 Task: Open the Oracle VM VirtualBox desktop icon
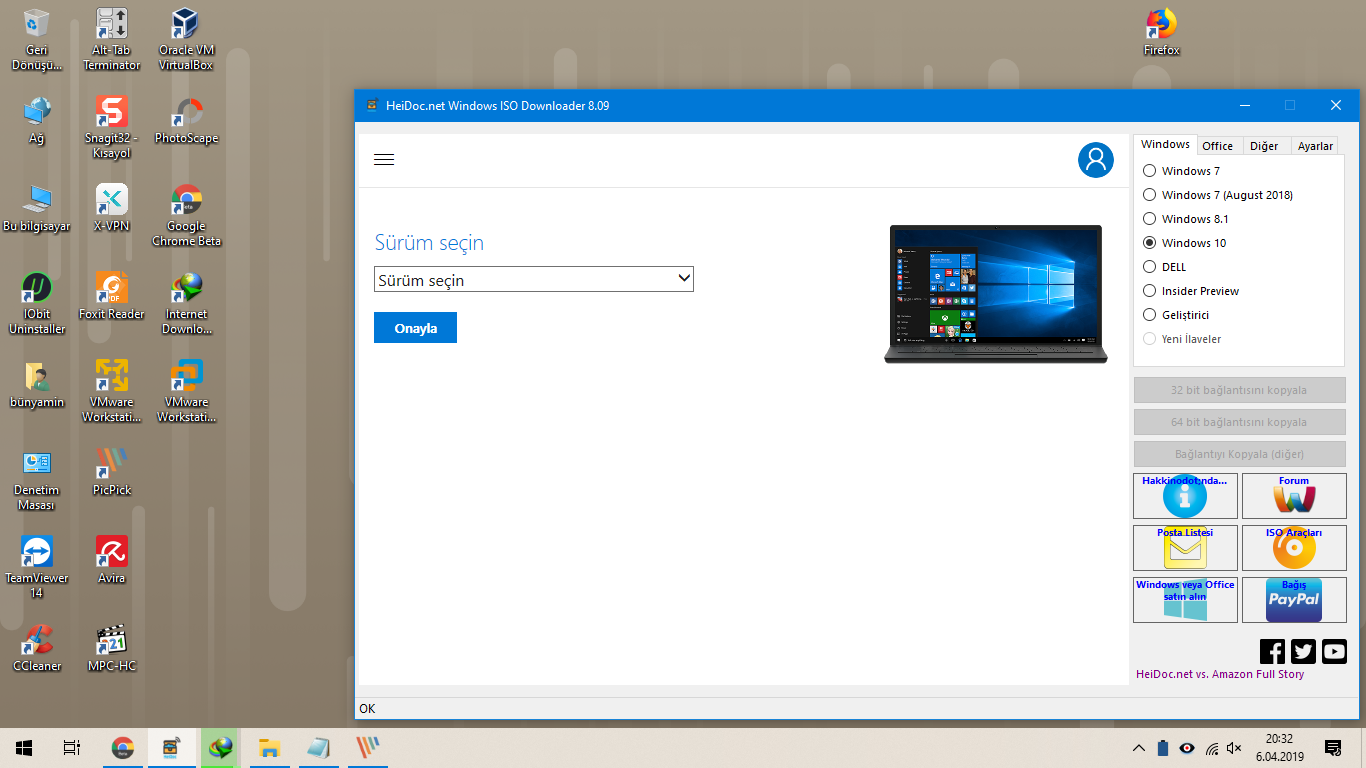click(186, 40)
